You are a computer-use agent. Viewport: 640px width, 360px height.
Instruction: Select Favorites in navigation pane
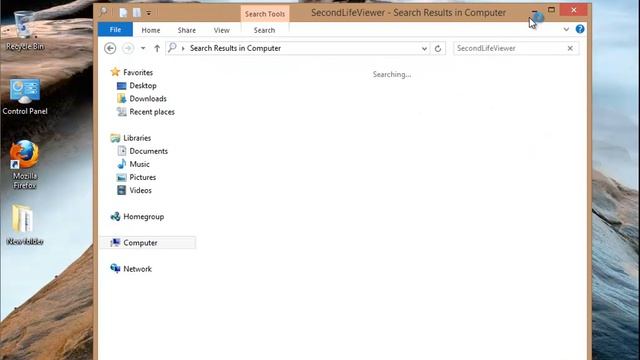click(138, 72)
